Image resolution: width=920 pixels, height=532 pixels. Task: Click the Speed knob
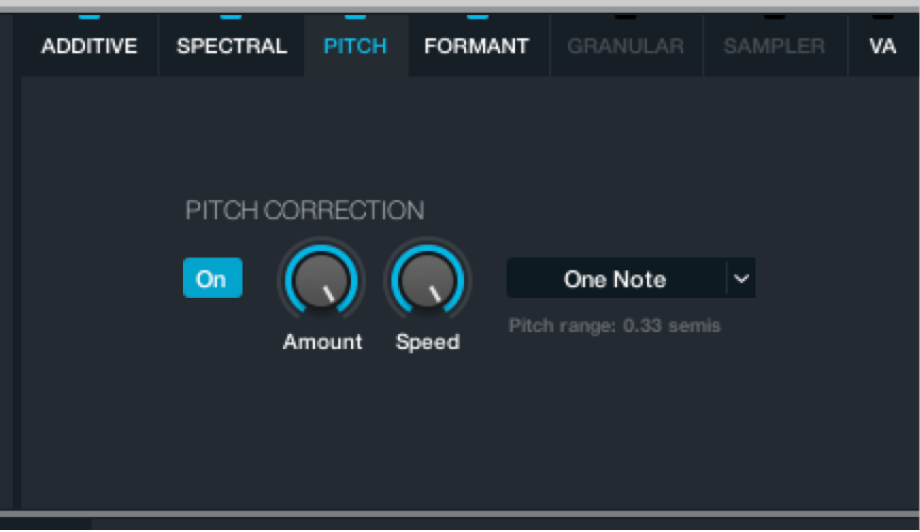[x=428, y=280]
